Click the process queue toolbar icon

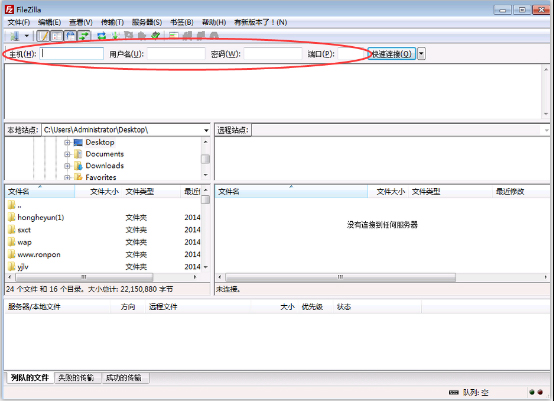[115, 36]
